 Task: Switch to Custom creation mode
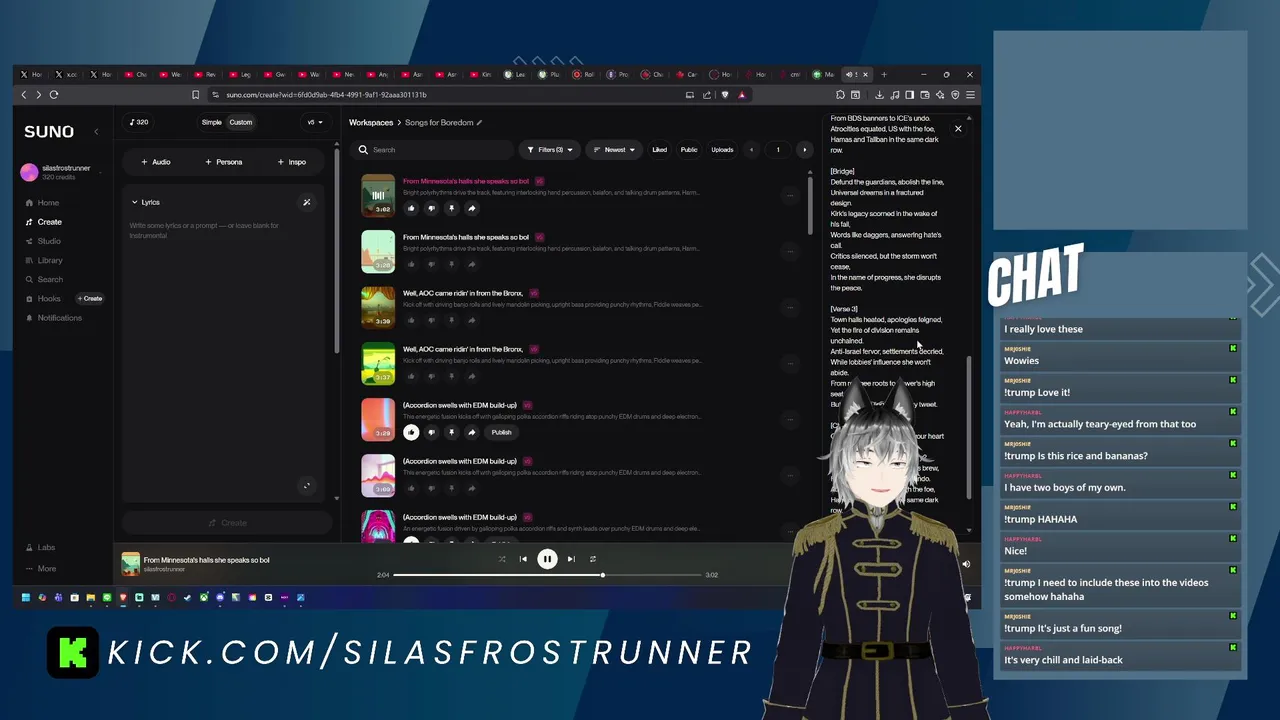(241, 122)
